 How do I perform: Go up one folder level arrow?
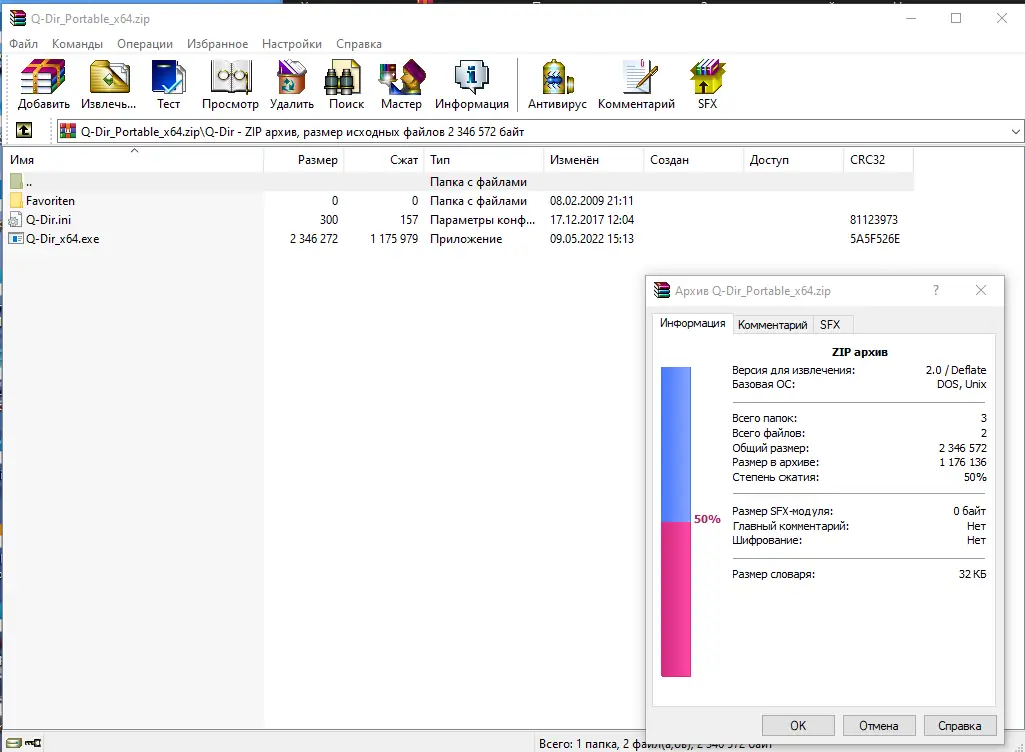pos(24,131)
